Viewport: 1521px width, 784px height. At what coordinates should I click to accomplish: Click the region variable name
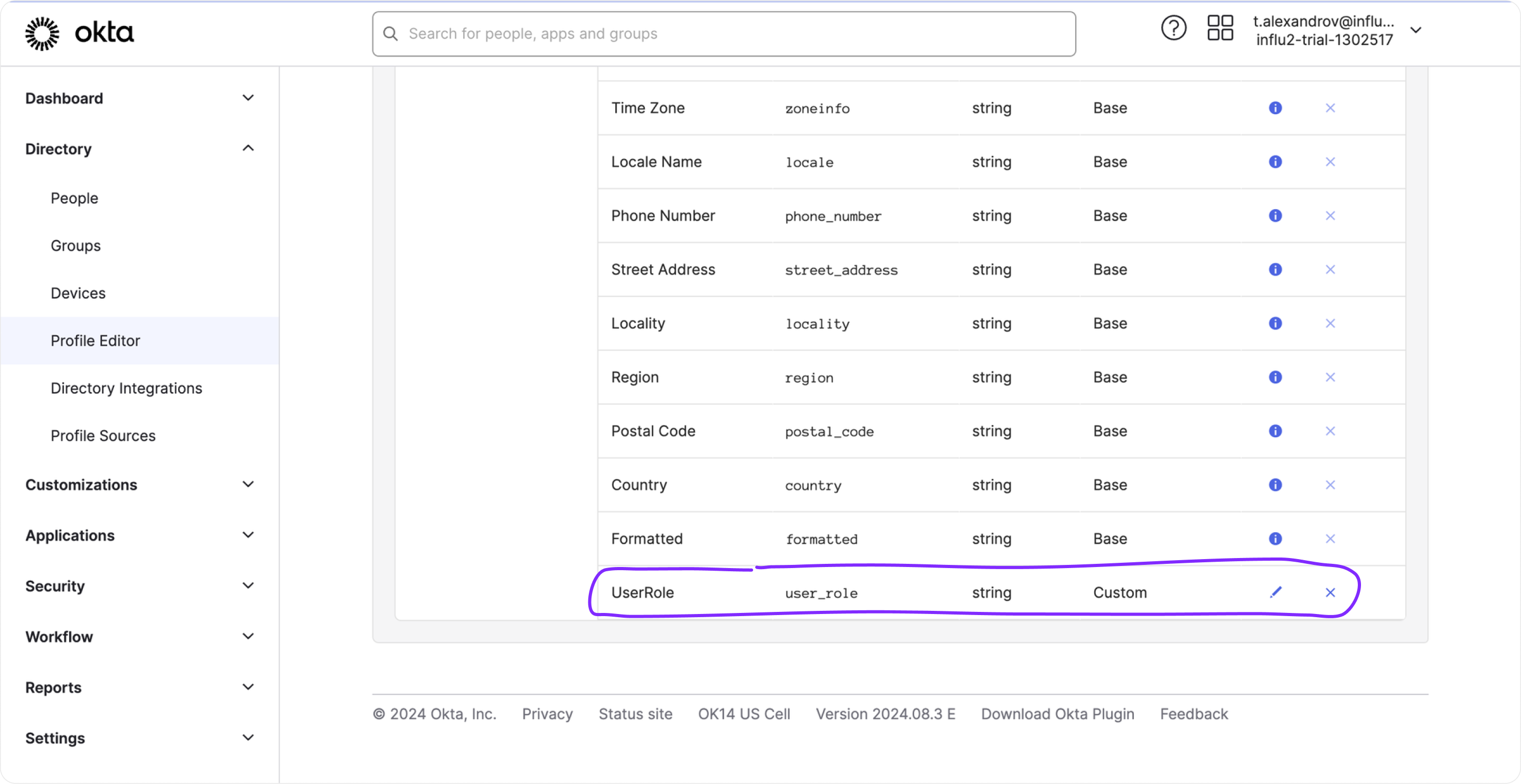[x=809, y=378]
